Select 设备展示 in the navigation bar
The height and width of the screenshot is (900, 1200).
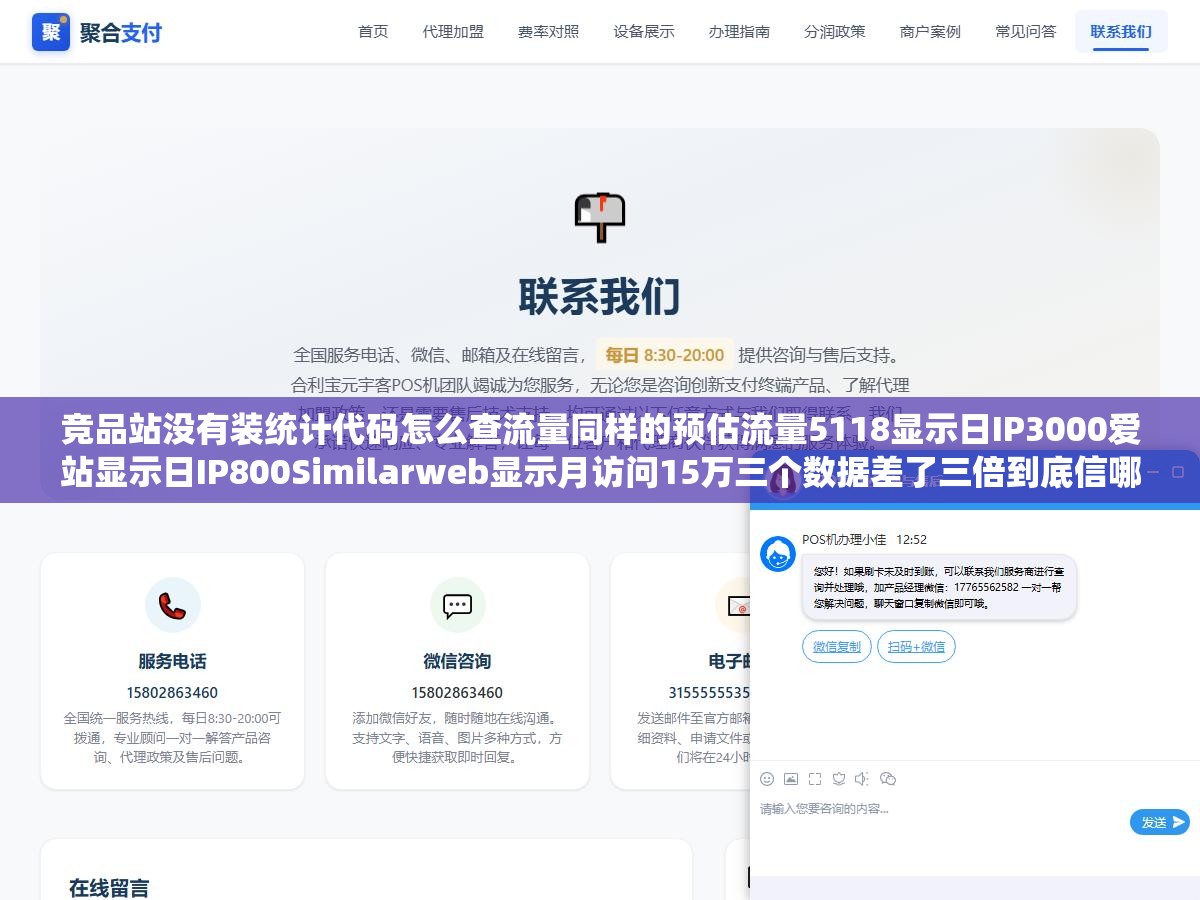(644, 32)
